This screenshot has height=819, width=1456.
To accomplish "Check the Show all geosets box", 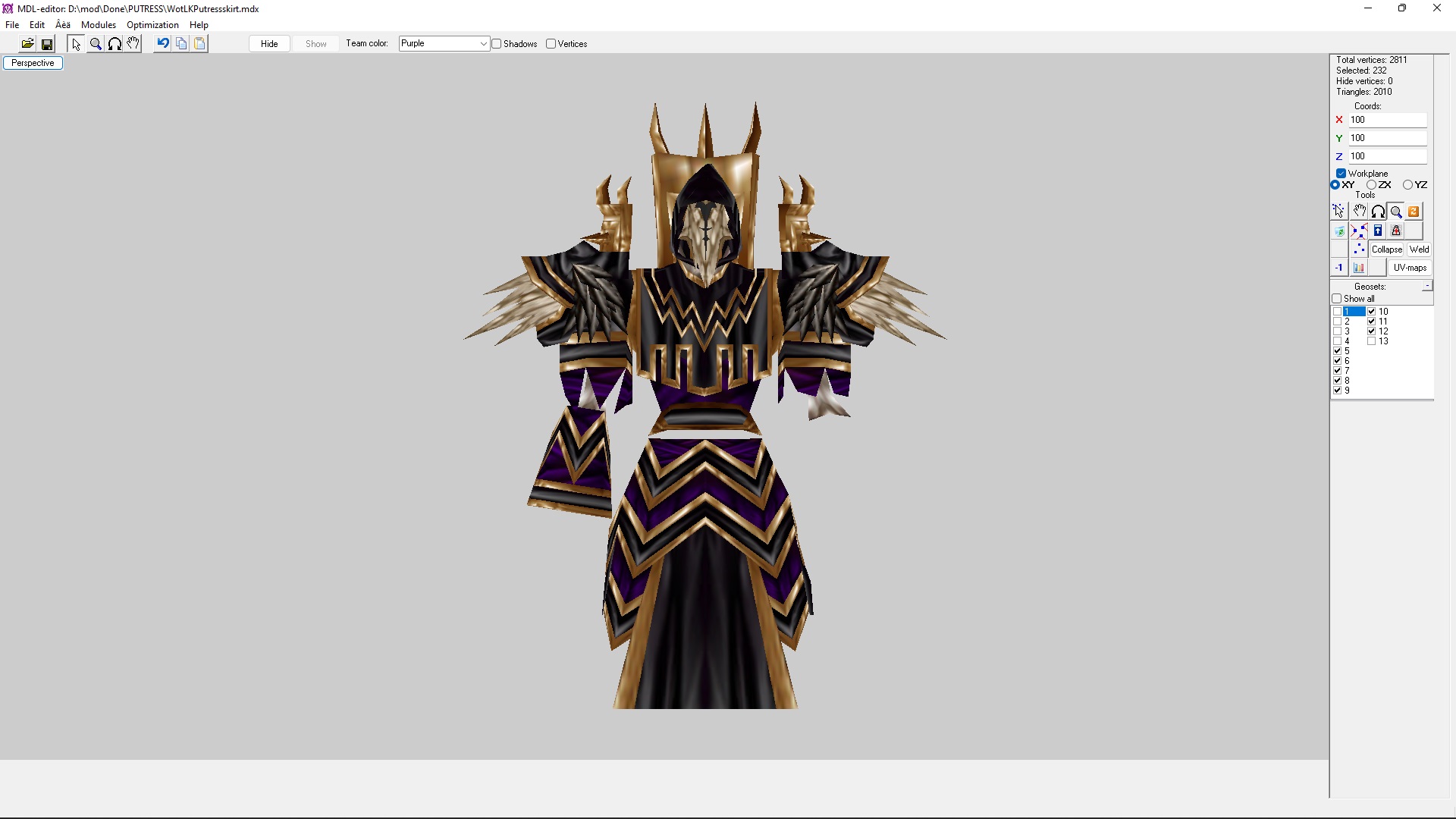I will coord(1337,299).
